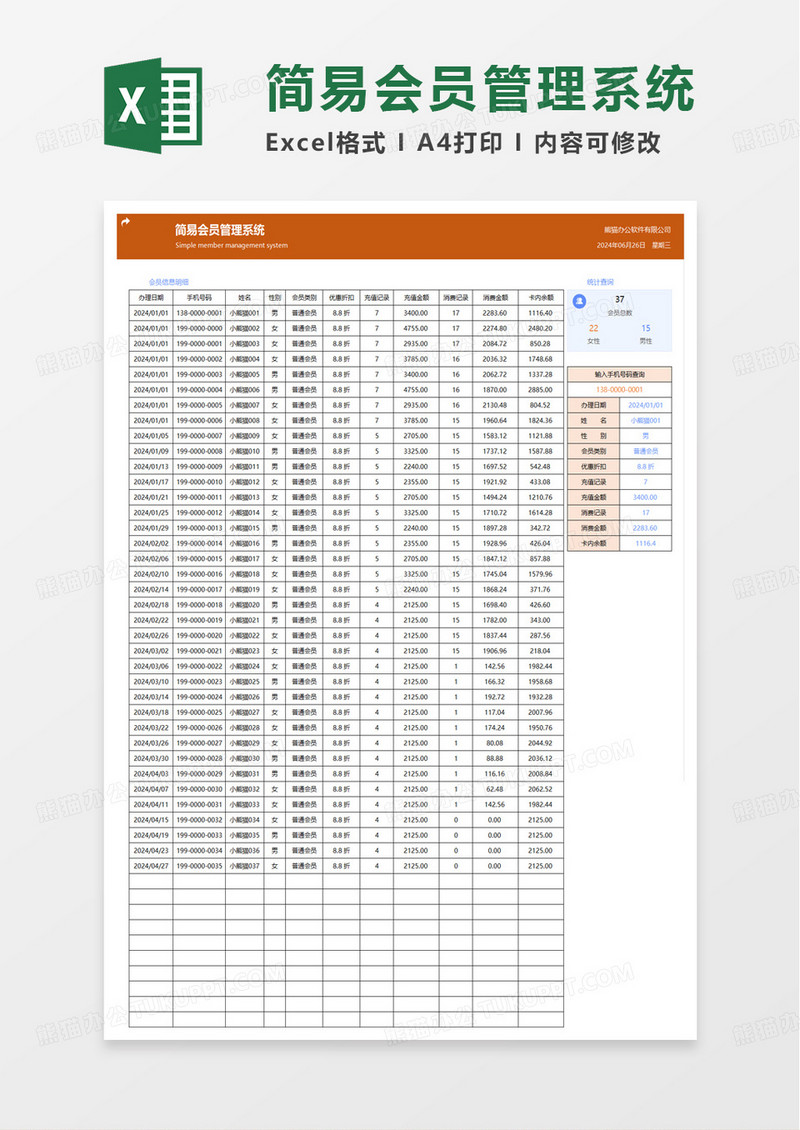Select the 充值金额 column header in table
Screen dimensions: 800x1130
[x=416, y=298]
